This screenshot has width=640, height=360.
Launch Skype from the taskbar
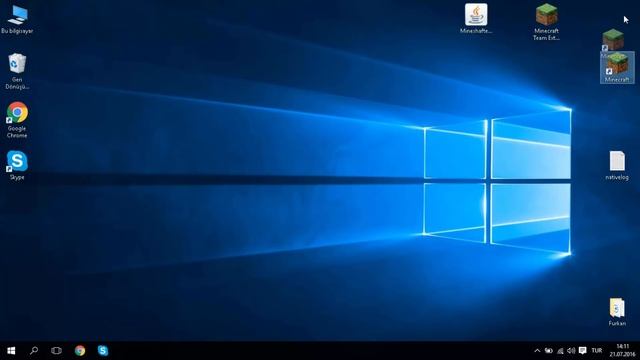tap(103, 351)
